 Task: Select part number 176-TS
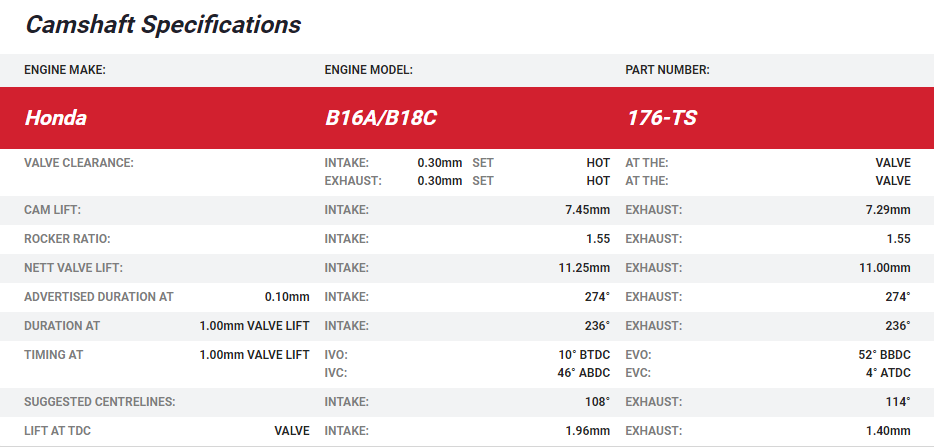(661, 118)
